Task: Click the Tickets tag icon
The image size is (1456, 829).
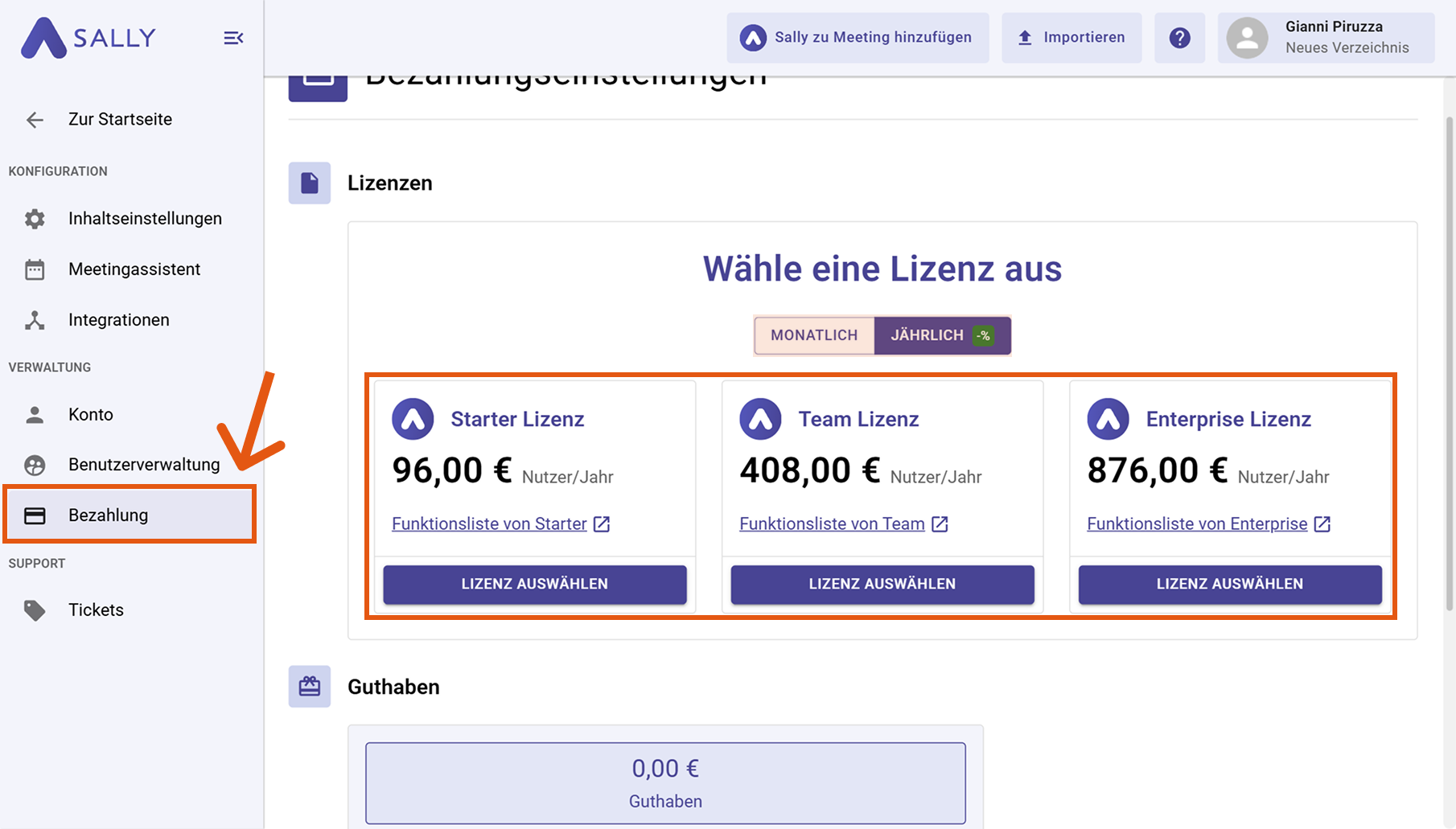Action: click(x=35, y=610)
